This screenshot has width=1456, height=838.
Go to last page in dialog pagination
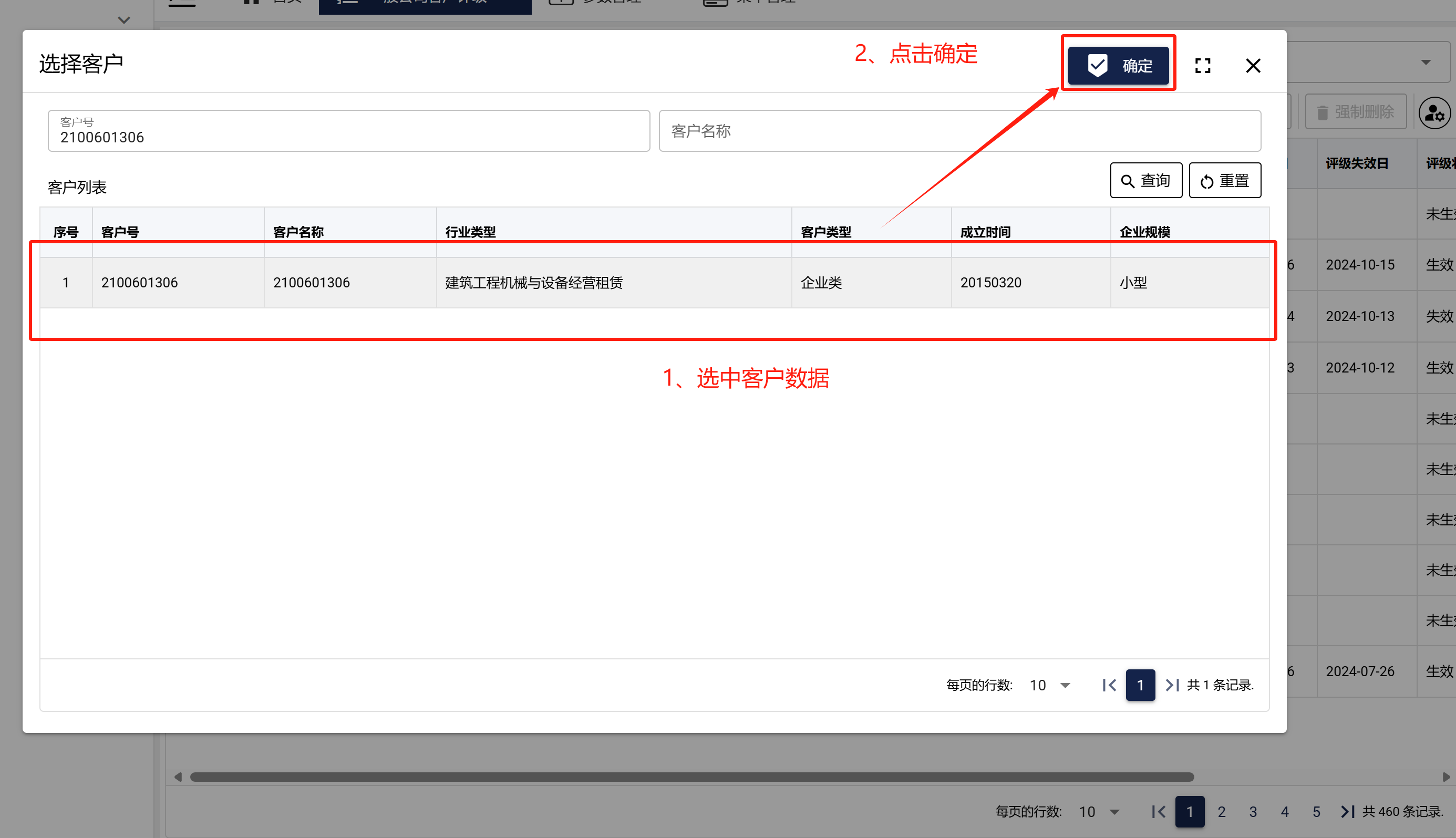(x=1172, y=685)
